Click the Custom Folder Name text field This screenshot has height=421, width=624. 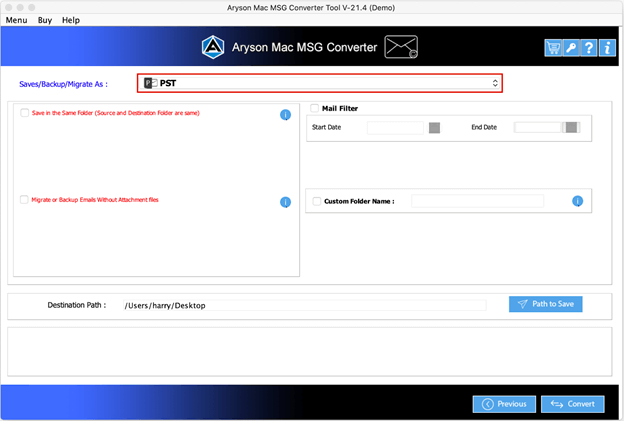(477, 201)
